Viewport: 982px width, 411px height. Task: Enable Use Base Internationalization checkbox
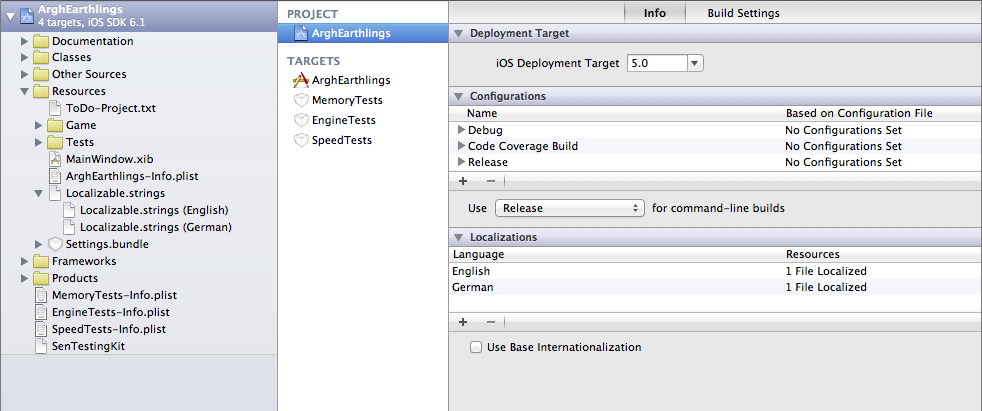coord(476,347)
